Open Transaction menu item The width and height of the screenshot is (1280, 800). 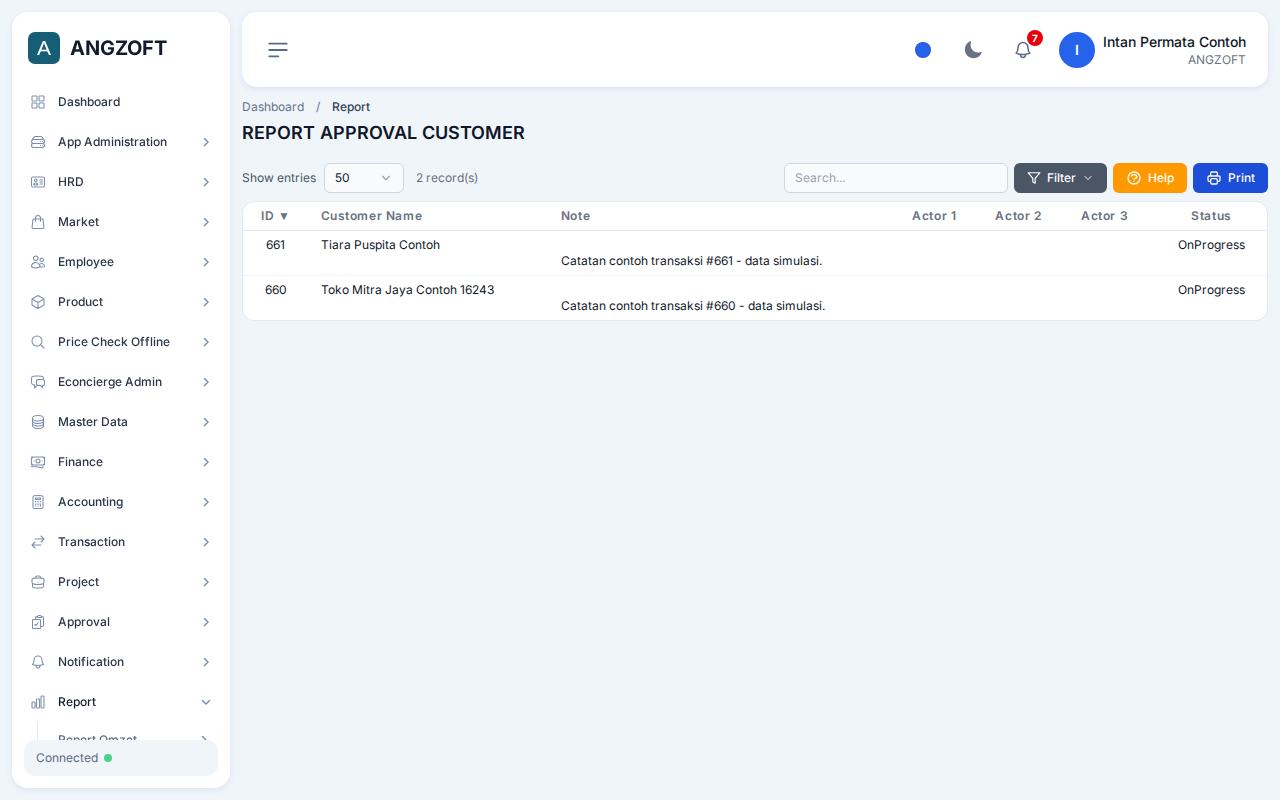[x=121, y=542]
